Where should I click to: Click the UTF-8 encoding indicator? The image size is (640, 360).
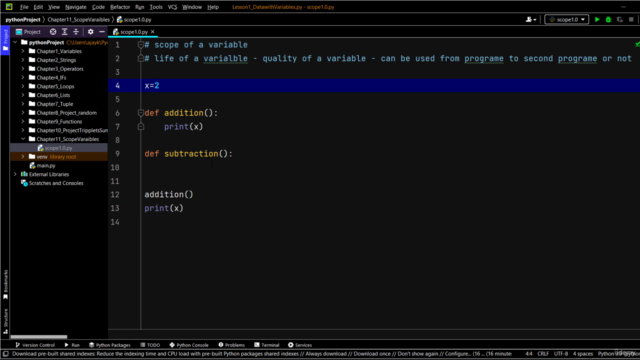click(x=561, y=353)
